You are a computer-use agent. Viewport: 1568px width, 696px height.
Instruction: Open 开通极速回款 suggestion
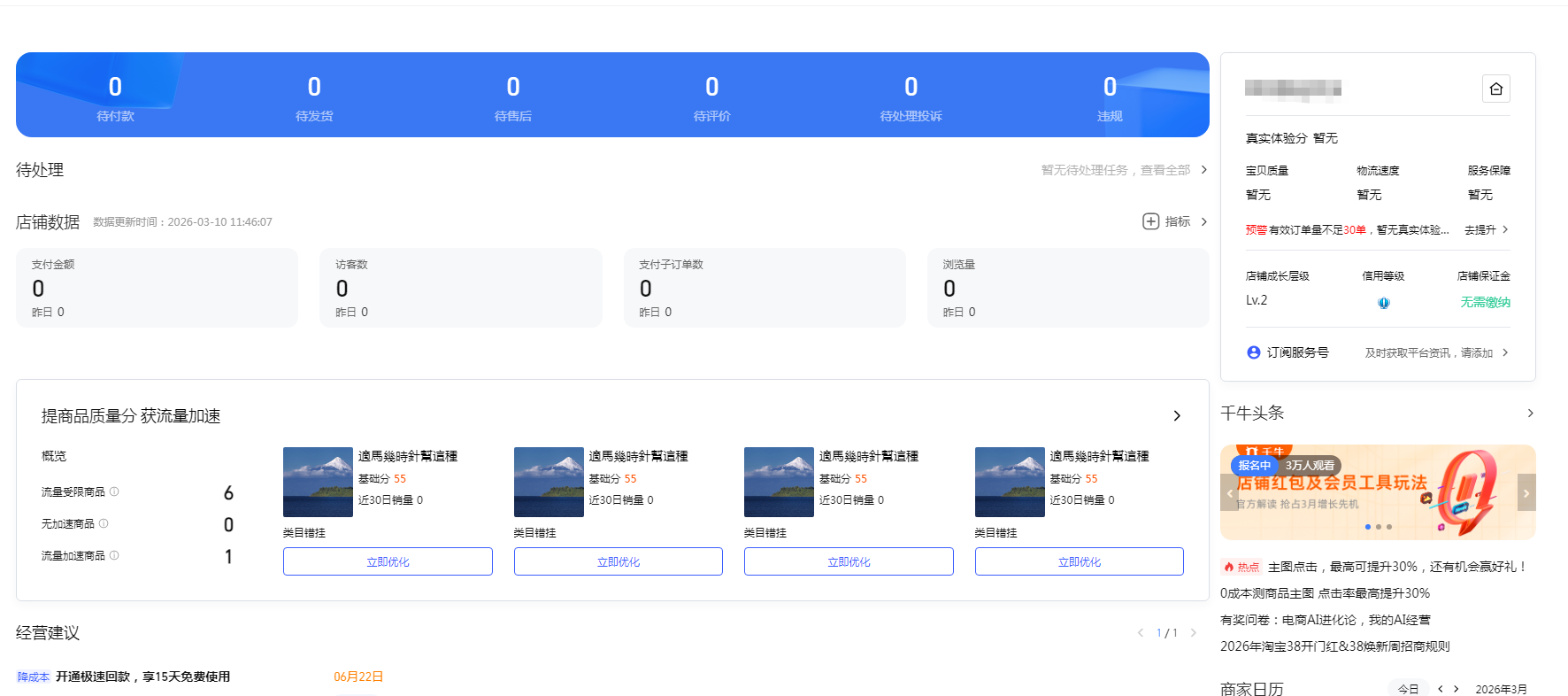coord(142,677)
